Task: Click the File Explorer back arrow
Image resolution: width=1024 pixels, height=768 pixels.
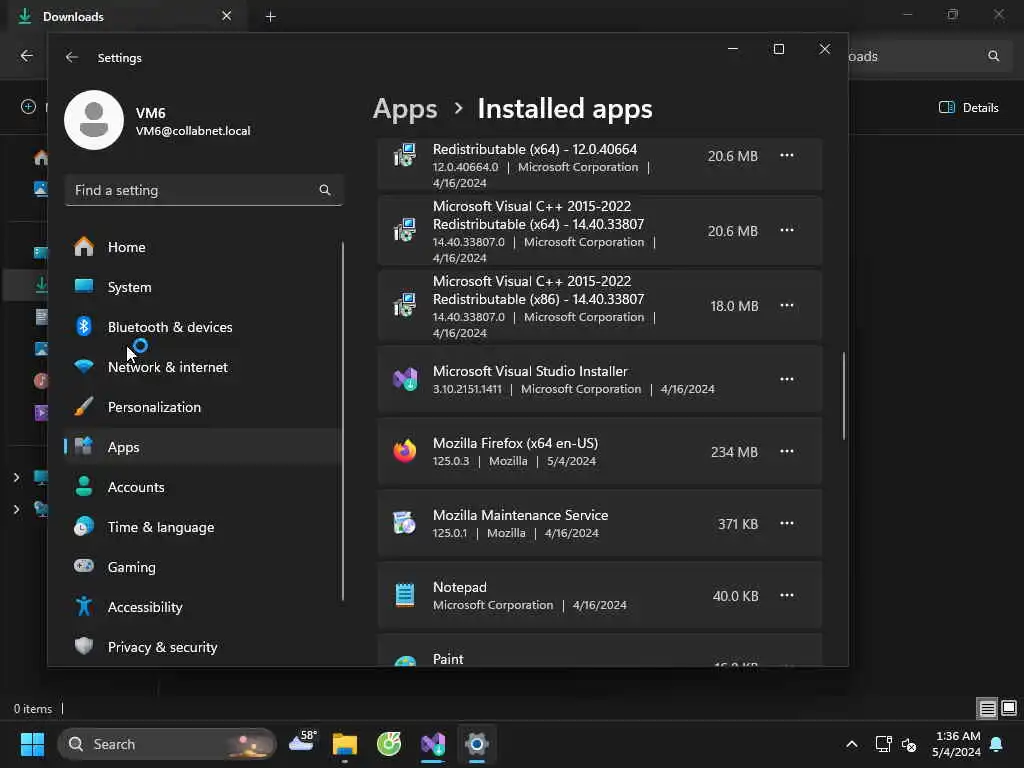Action: point(27,56)
